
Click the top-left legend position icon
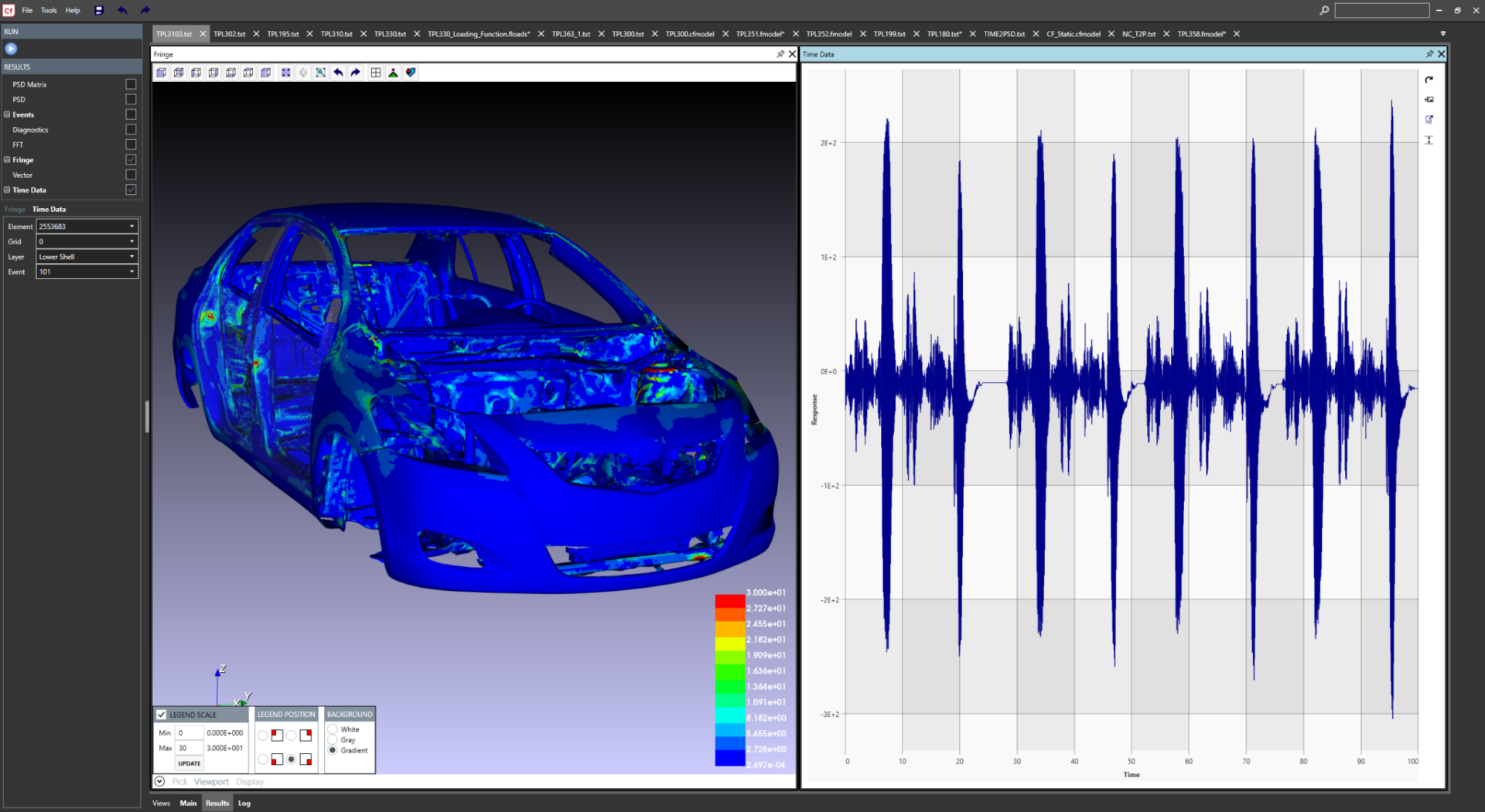(277, 735)
